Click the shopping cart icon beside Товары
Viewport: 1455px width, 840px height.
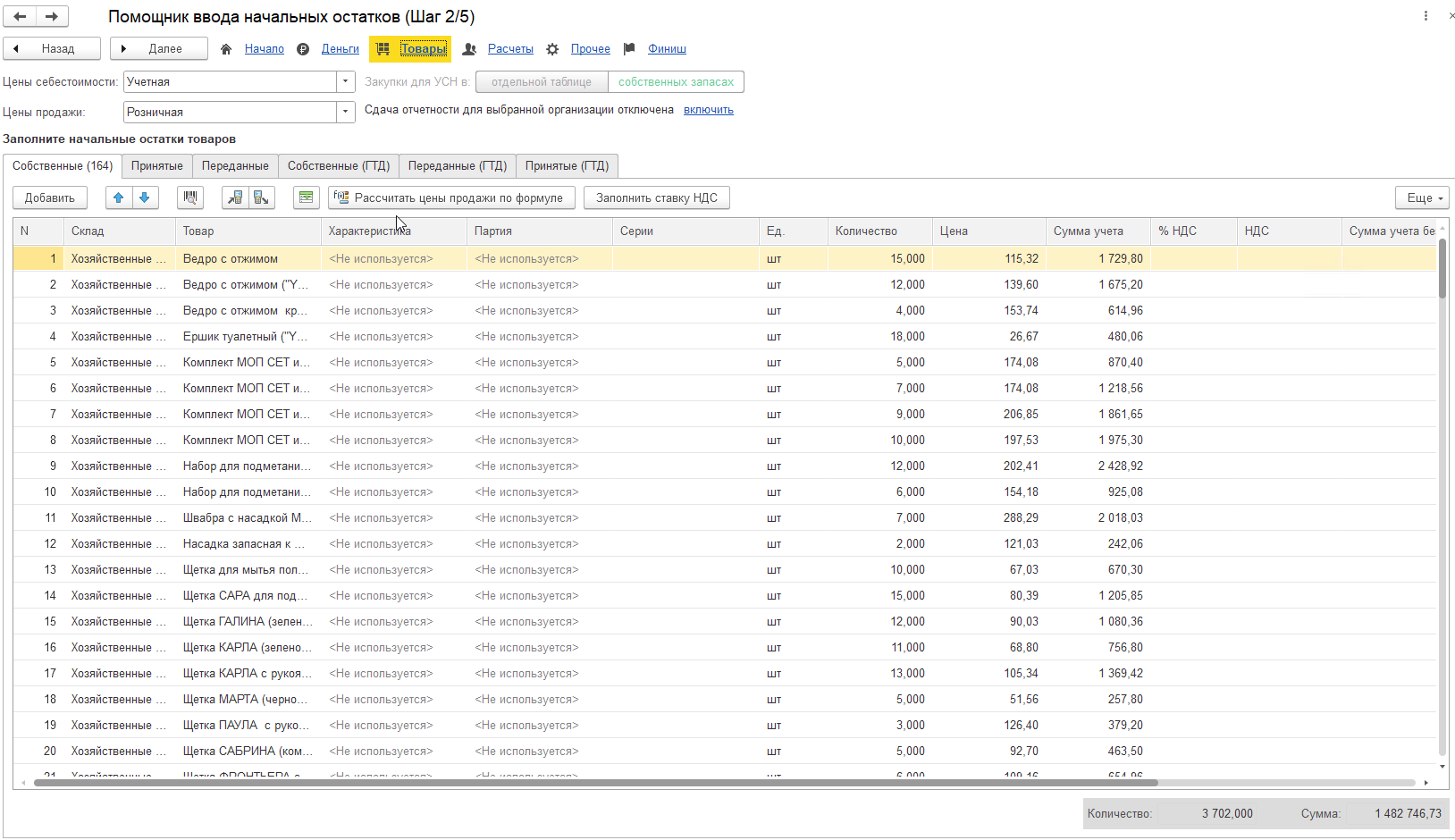(383, 49)
